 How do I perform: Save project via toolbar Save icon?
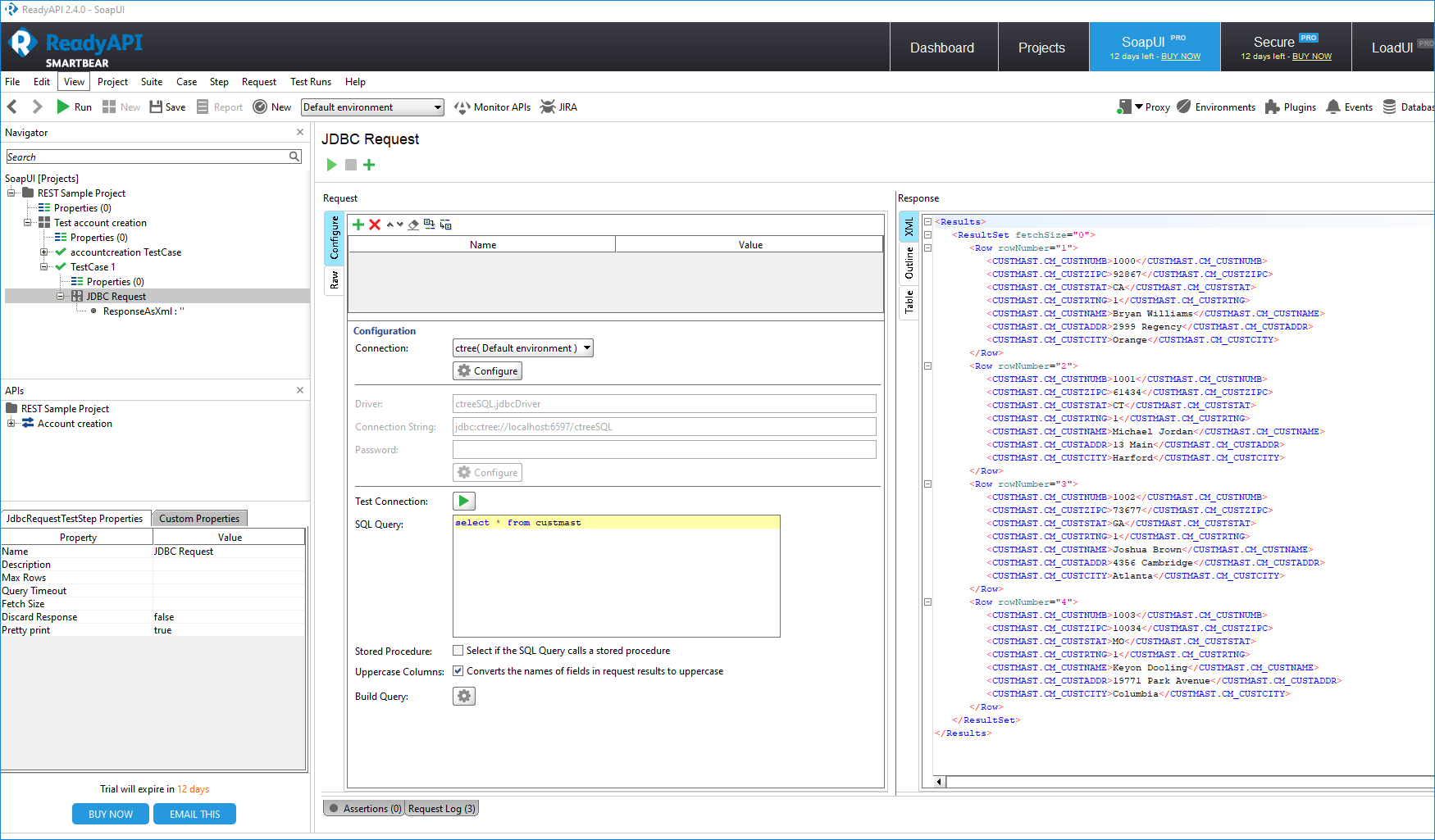(x=167, y=107)
